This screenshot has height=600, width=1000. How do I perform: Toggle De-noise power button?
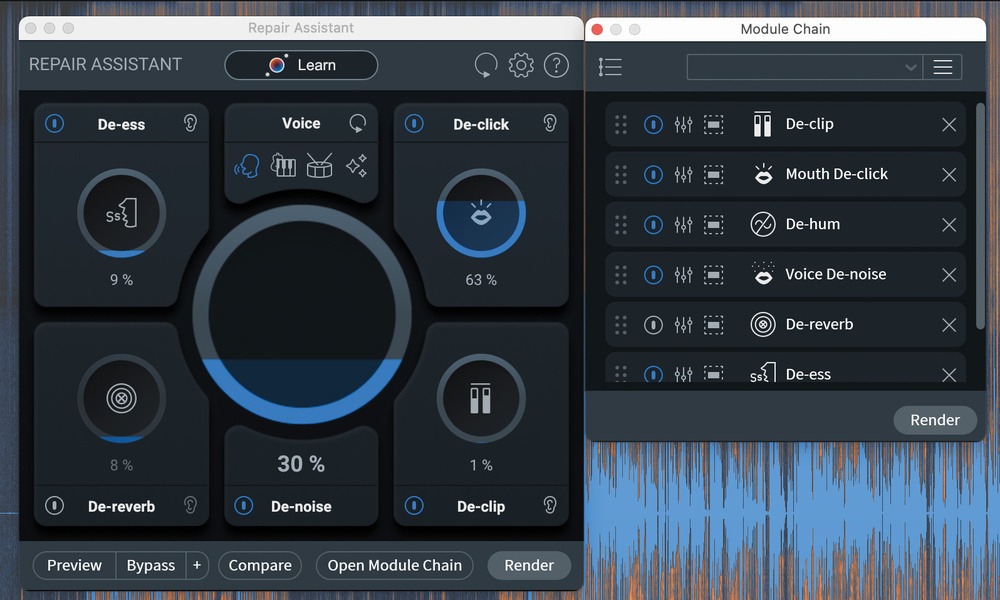pyautogui.click(x=244, y=506)
